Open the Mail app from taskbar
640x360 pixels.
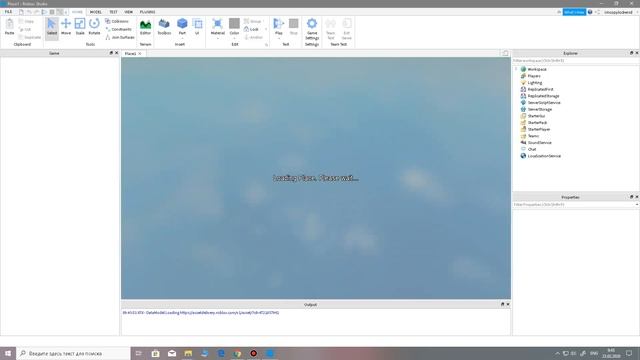click(x=172, y=353)
